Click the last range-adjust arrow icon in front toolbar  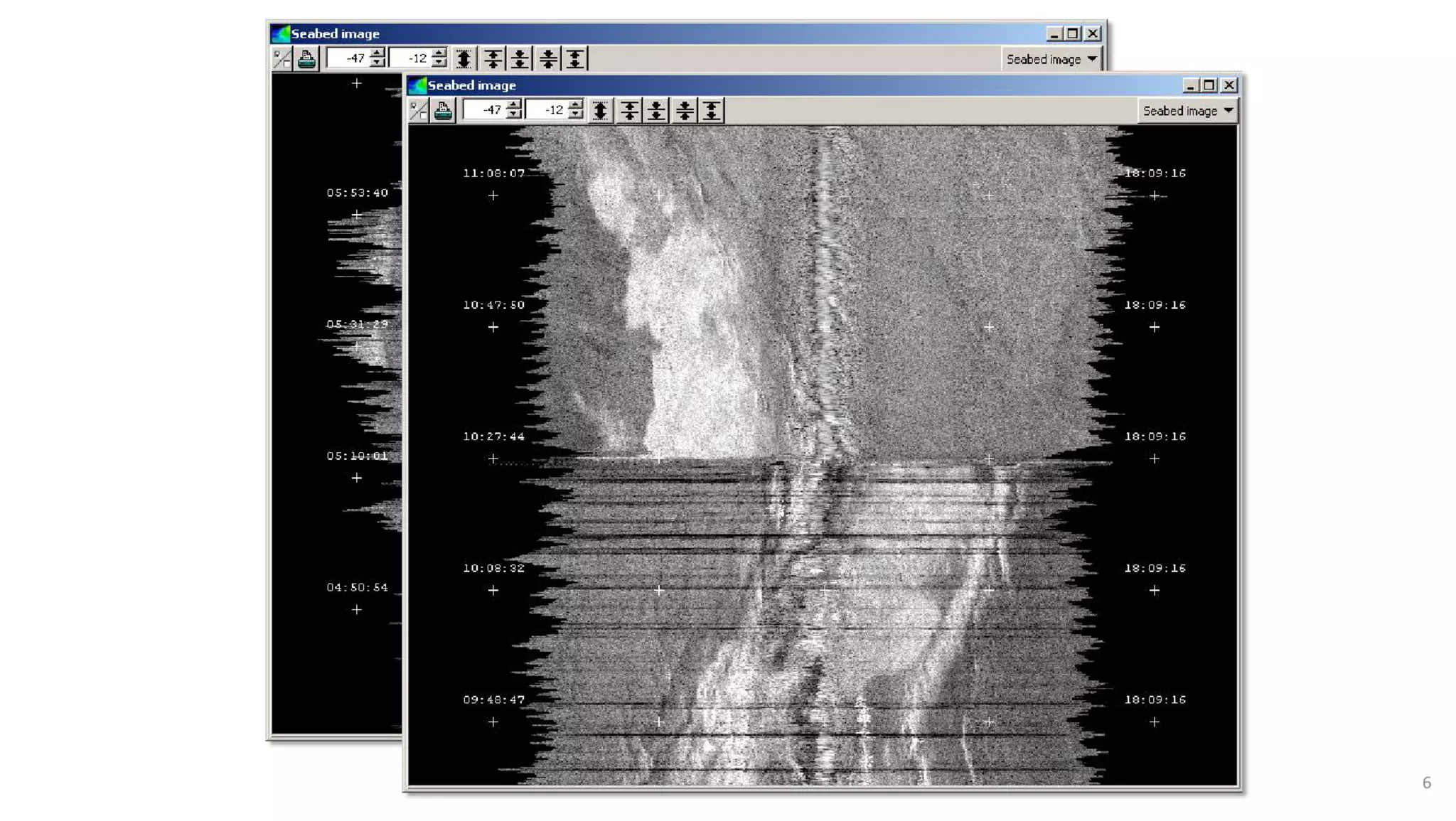click(x=712, y=111)
